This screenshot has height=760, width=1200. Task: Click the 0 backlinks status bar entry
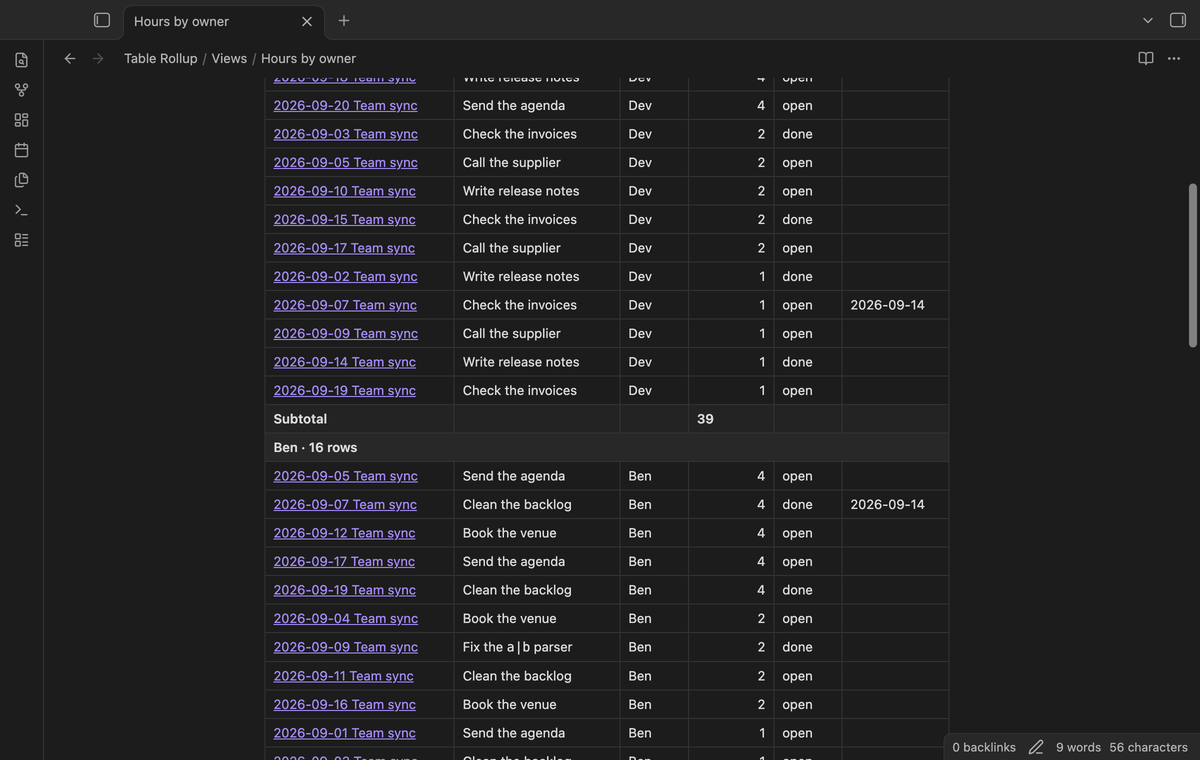click(984, 747)
